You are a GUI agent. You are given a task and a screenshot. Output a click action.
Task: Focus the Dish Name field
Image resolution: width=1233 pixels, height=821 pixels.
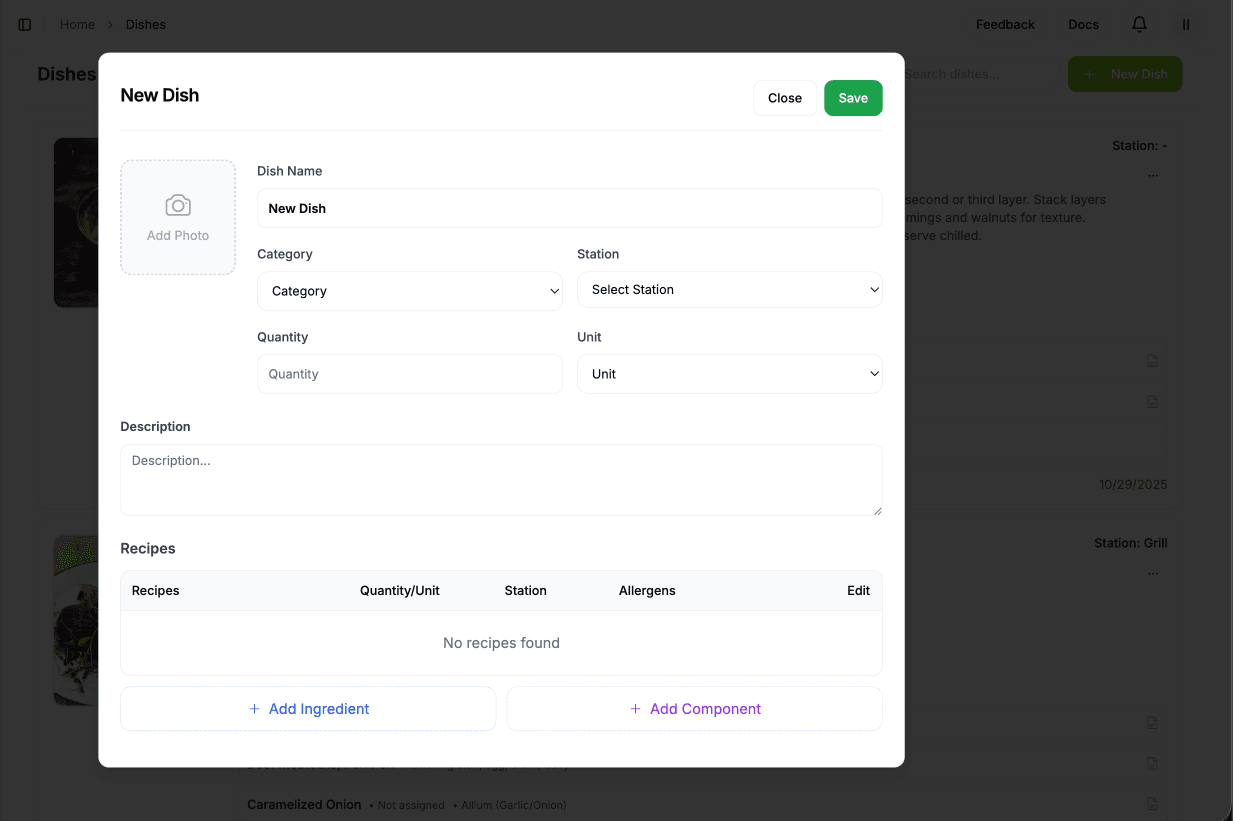(x=570, y=208)
